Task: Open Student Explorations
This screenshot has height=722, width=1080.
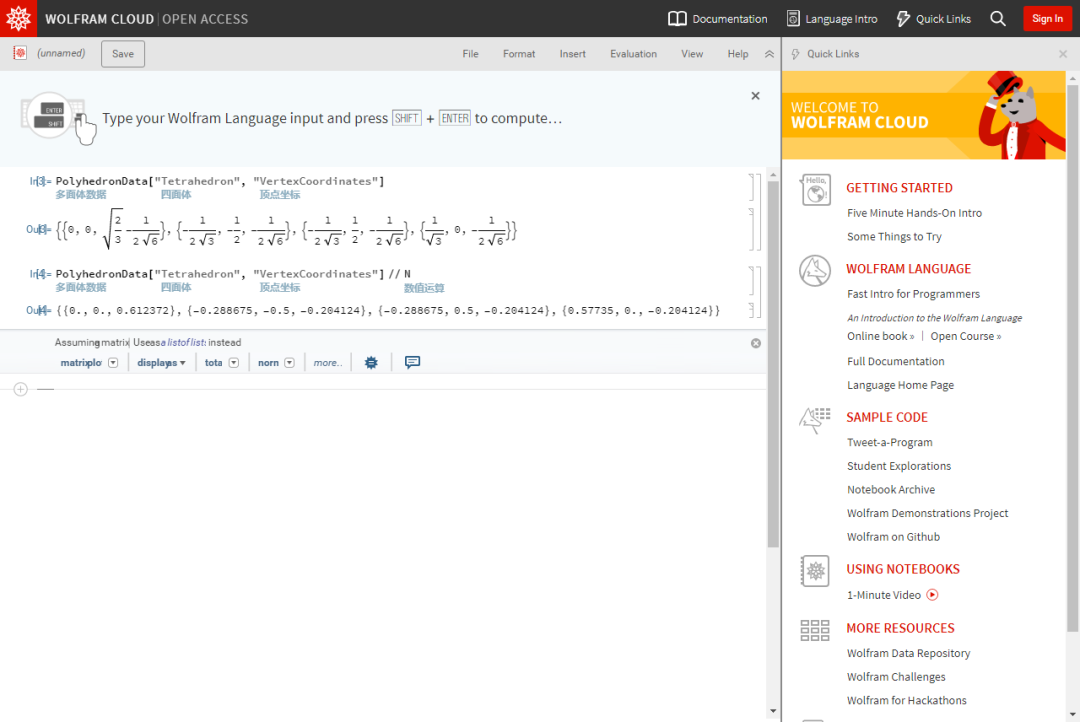Action: click(x=899, y=466)
